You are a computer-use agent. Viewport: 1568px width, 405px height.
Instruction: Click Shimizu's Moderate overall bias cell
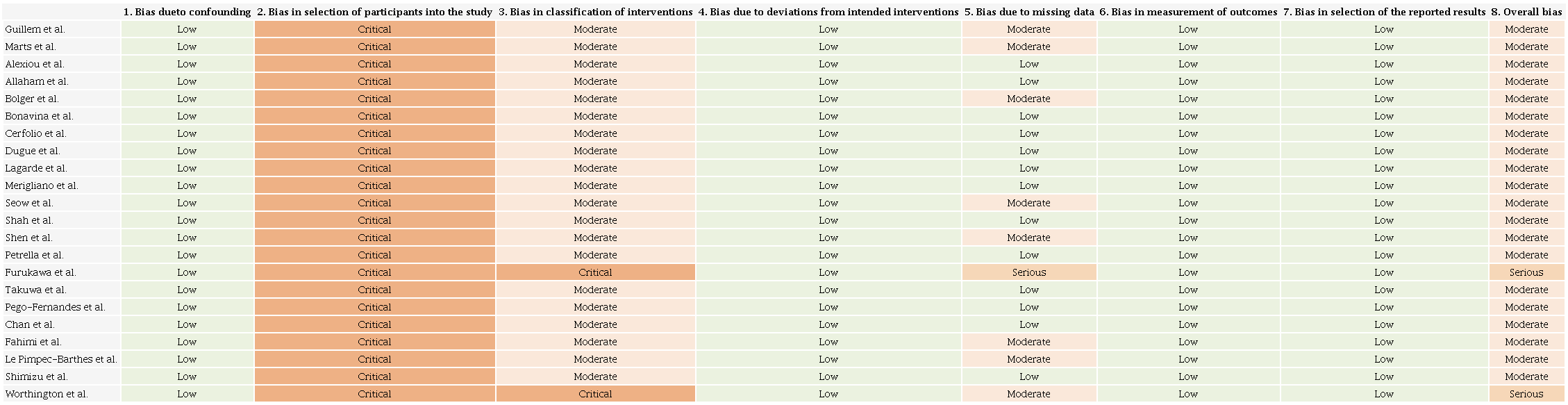coord(1526,377)
